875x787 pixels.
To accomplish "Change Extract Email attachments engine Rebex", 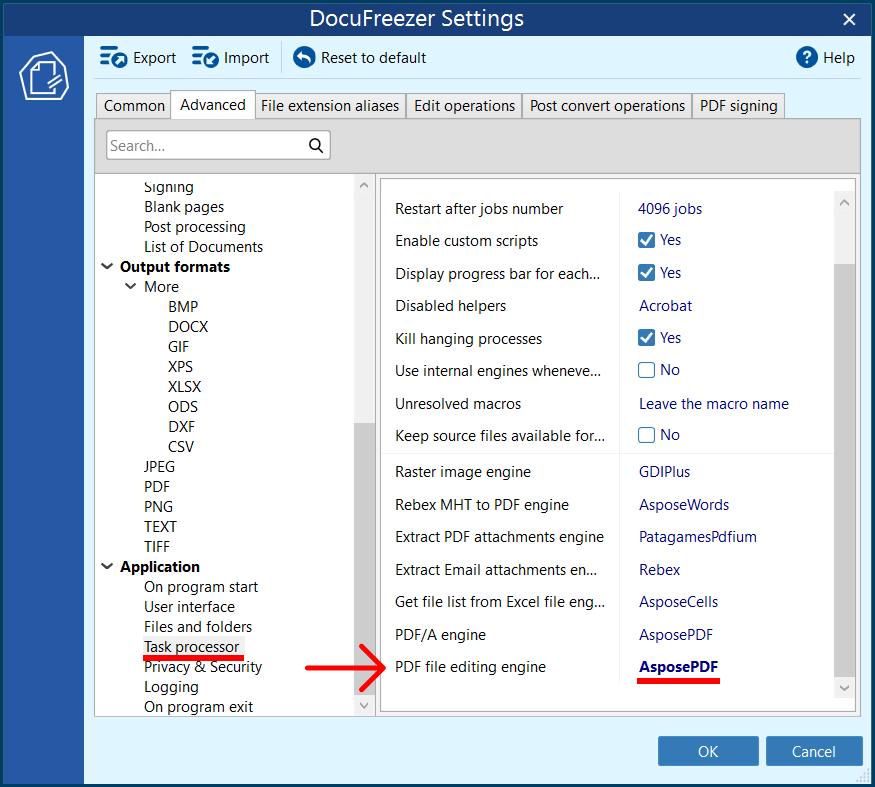I will pyautogui.click(x=659, y=570).
